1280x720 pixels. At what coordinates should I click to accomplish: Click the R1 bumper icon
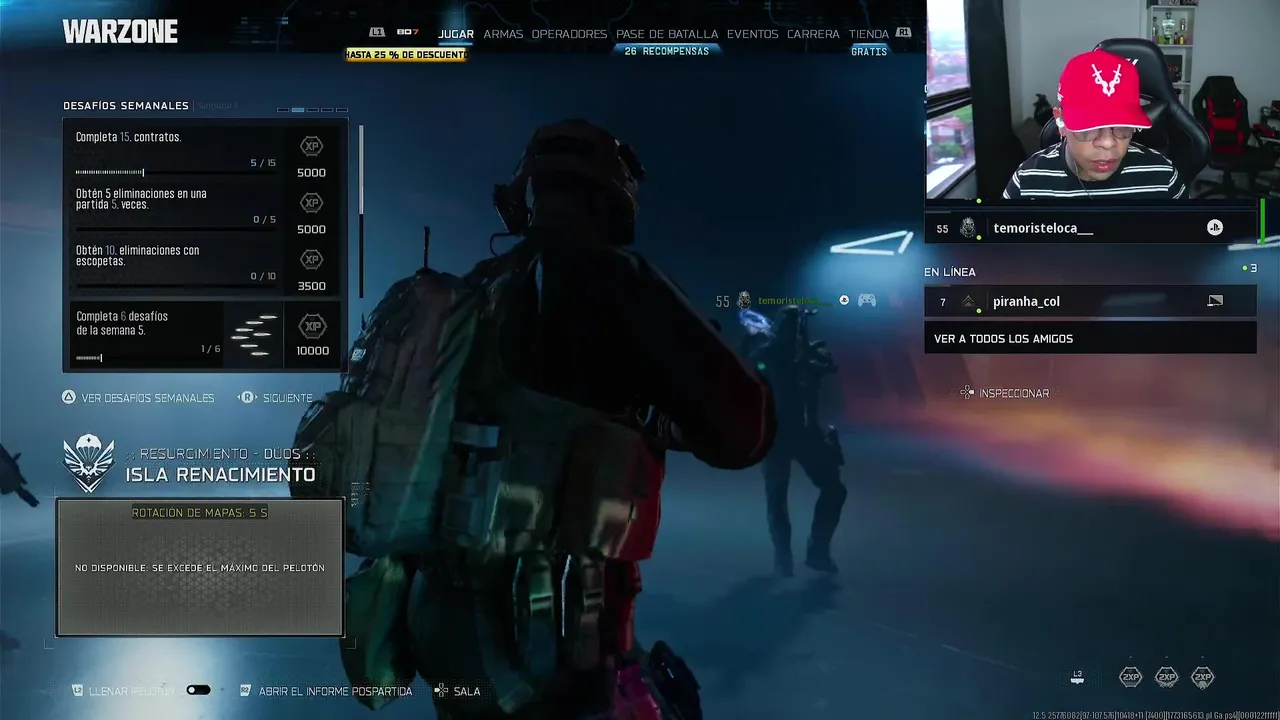pos(904,32)
